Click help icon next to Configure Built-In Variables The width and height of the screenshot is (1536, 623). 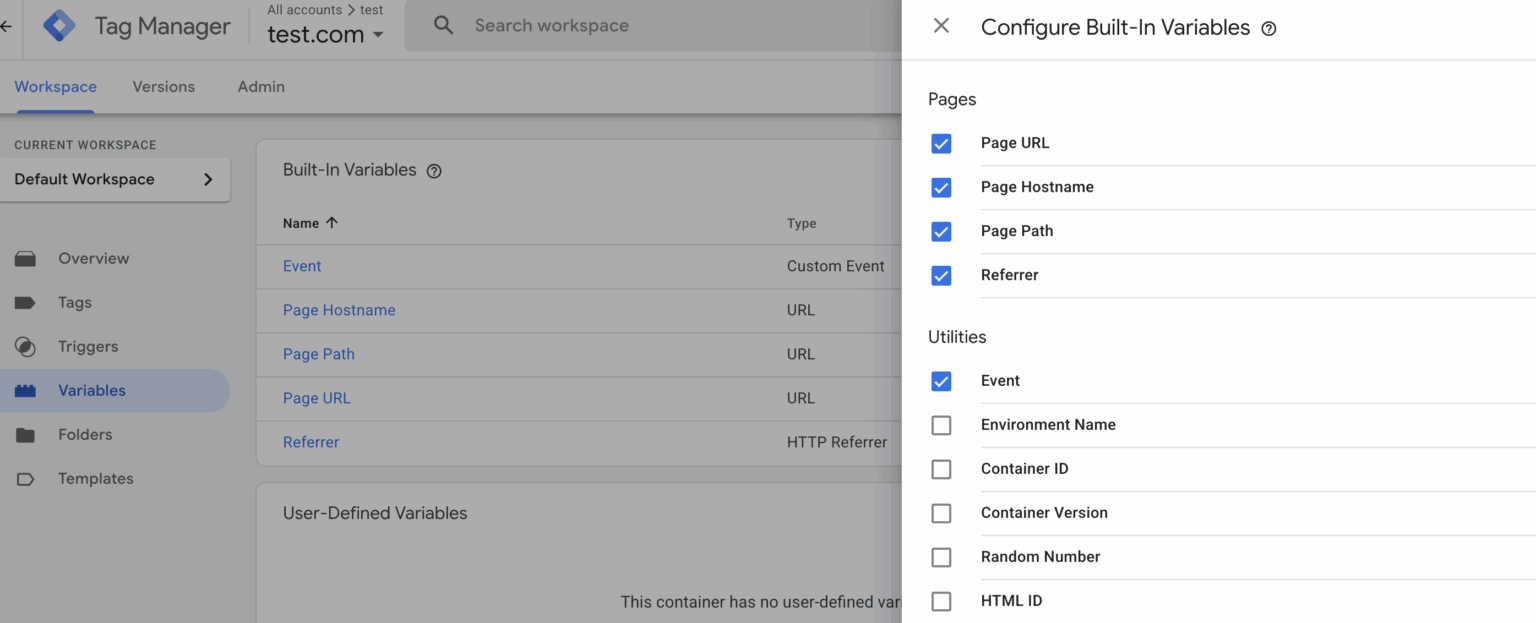point(1268,29)
